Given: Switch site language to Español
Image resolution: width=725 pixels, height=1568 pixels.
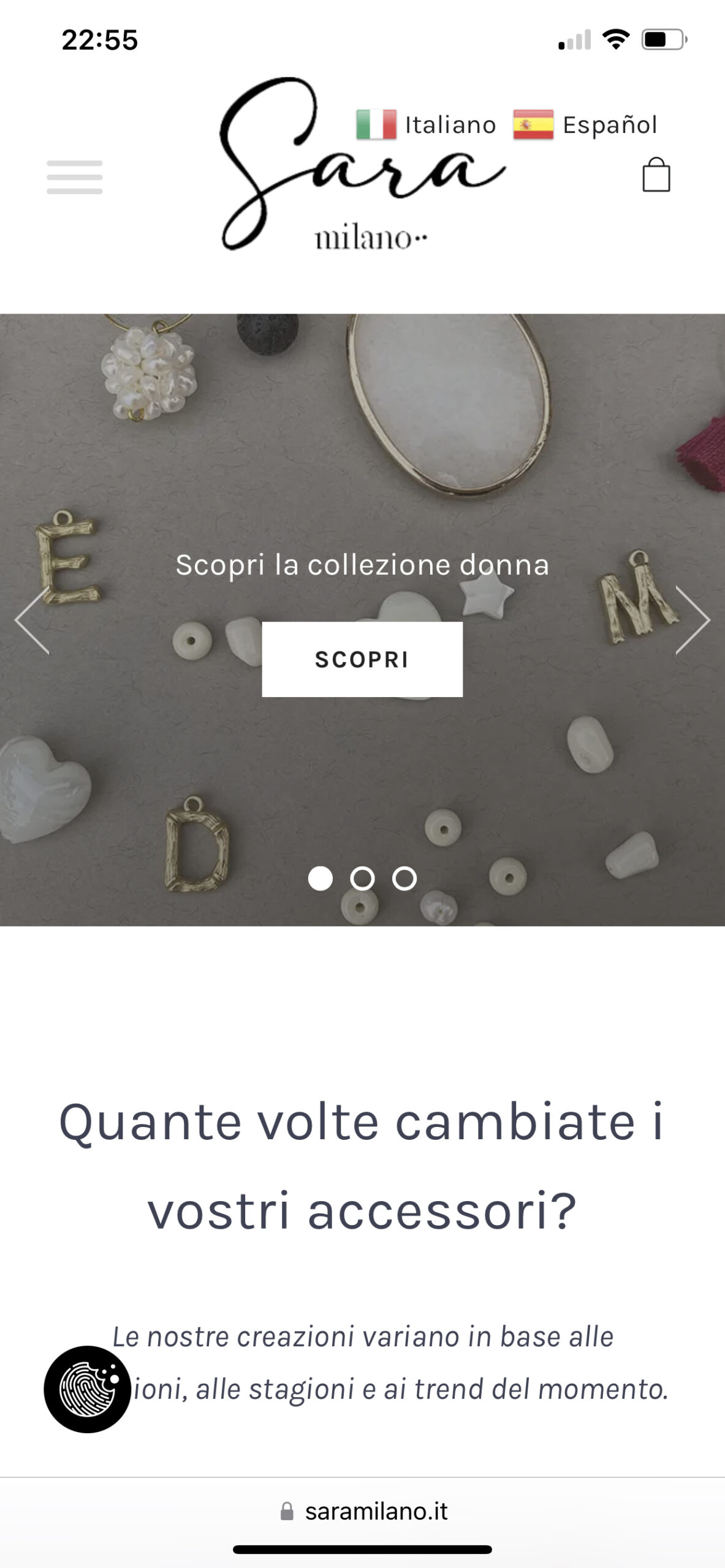Looking at the screenshot, I should coord(610,125).
